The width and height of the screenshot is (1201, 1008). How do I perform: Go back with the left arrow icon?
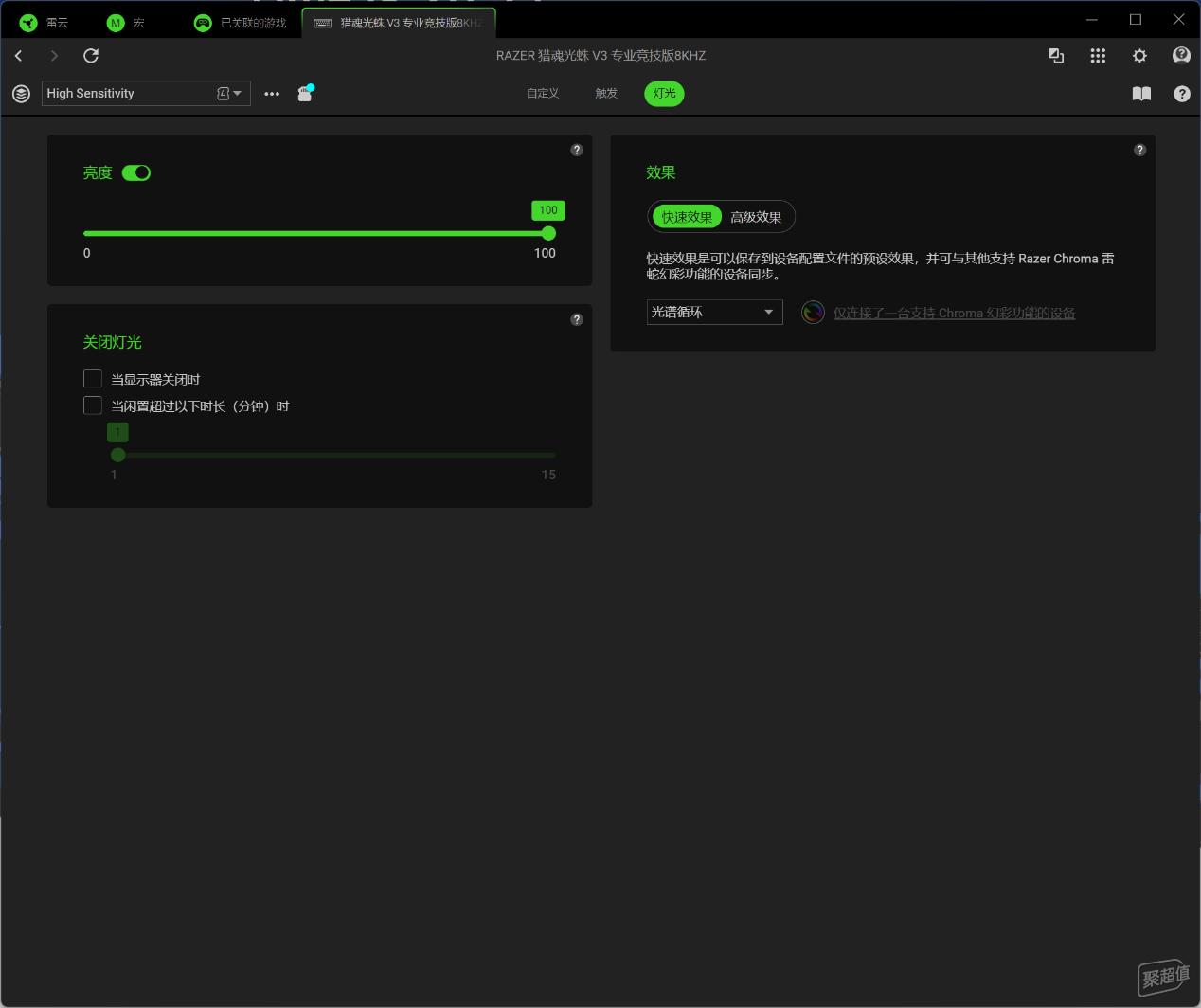pyautogui.click(x=19, y=56)
